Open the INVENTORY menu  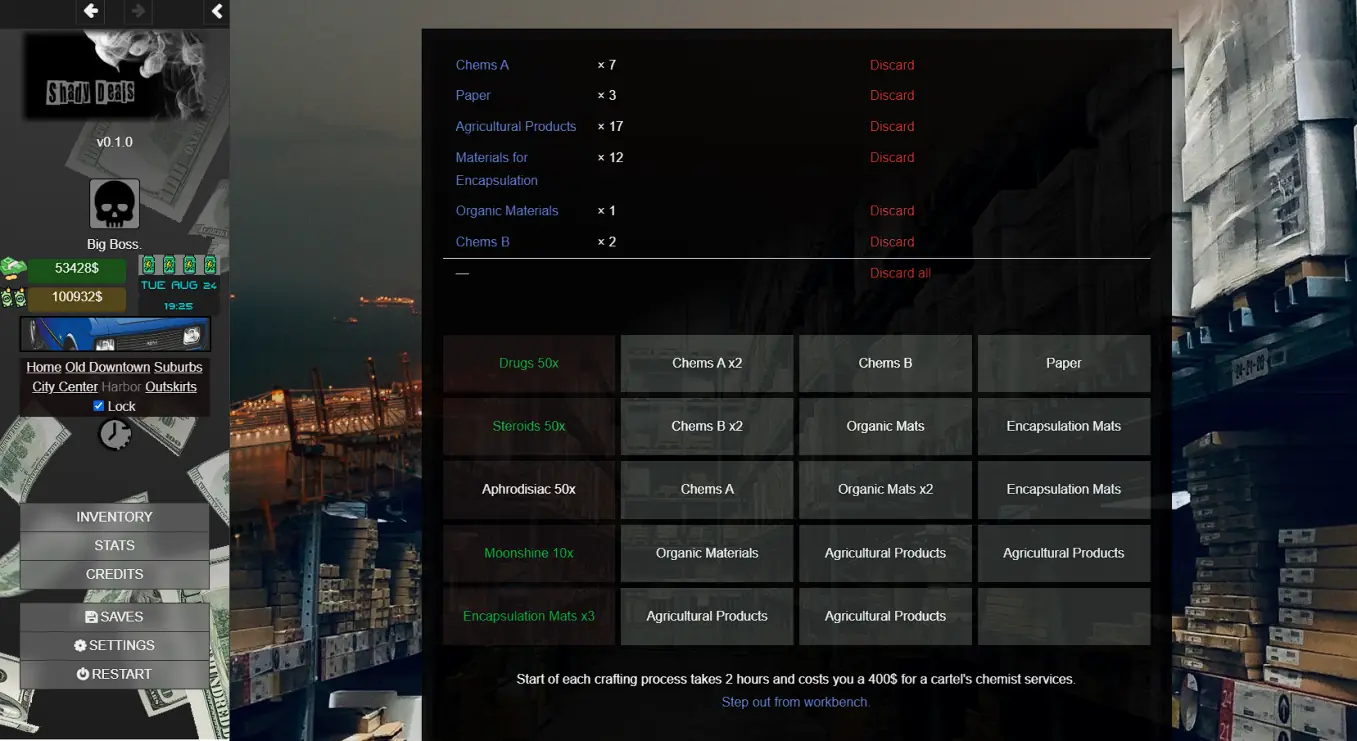(114, 517)
